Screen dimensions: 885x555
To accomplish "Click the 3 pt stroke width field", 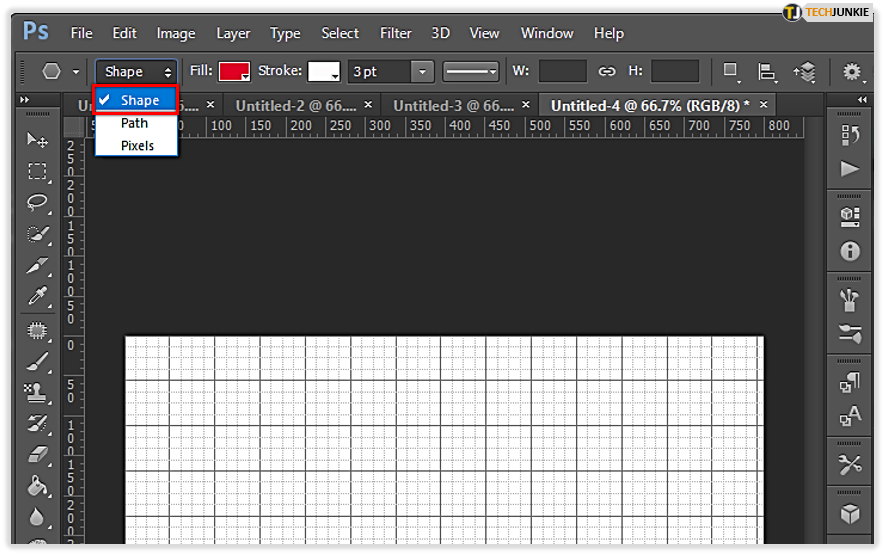I will 380,72.
